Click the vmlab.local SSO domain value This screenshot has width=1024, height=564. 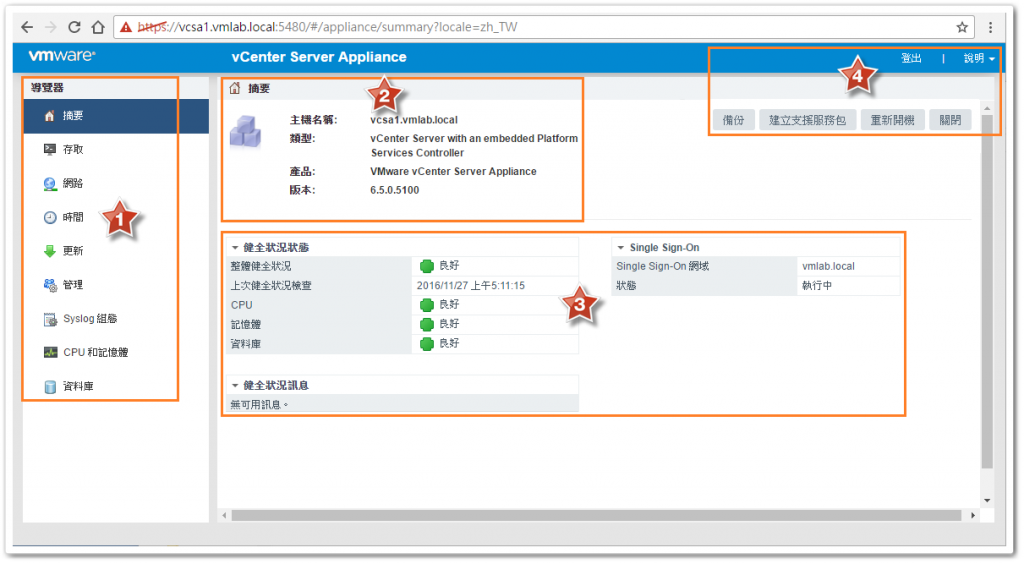(x=828, y=266)
